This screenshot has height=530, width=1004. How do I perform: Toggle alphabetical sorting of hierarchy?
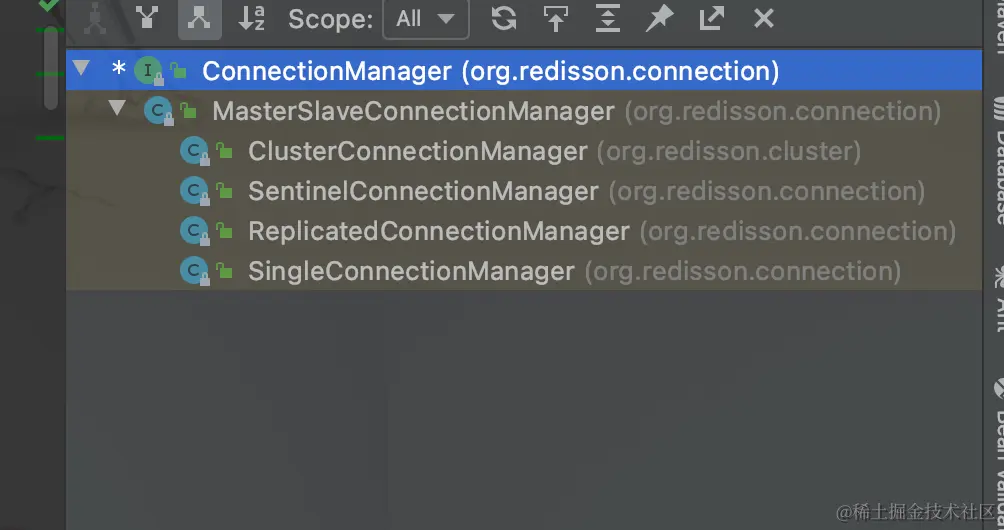click(x=252, y=18)
